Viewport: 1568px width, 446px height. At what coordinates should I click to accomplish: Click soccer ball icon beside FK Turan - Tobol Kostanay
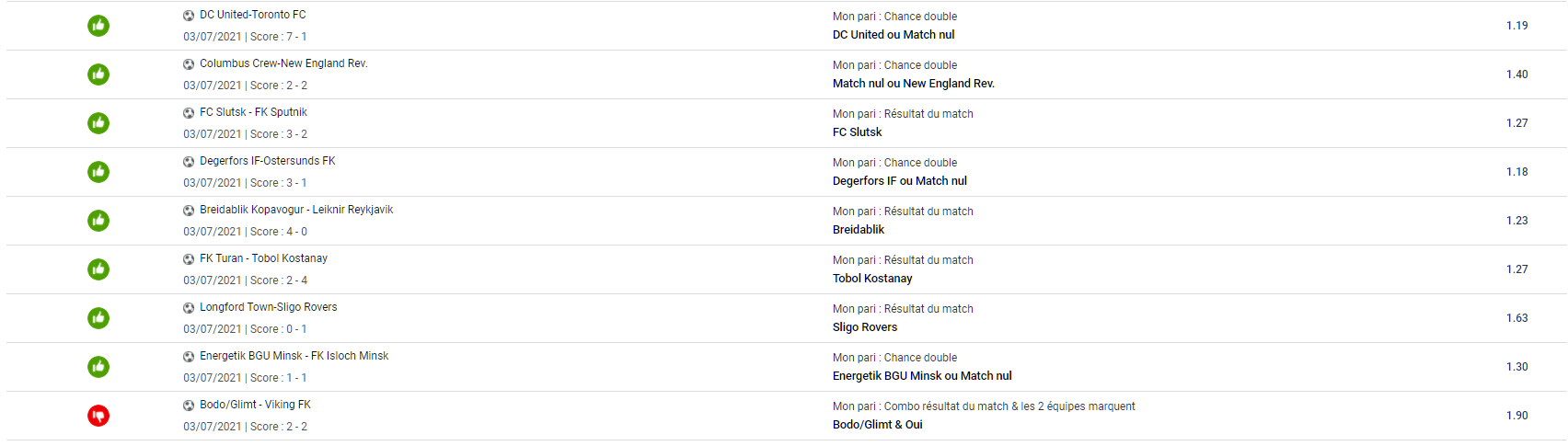point(189,259)
